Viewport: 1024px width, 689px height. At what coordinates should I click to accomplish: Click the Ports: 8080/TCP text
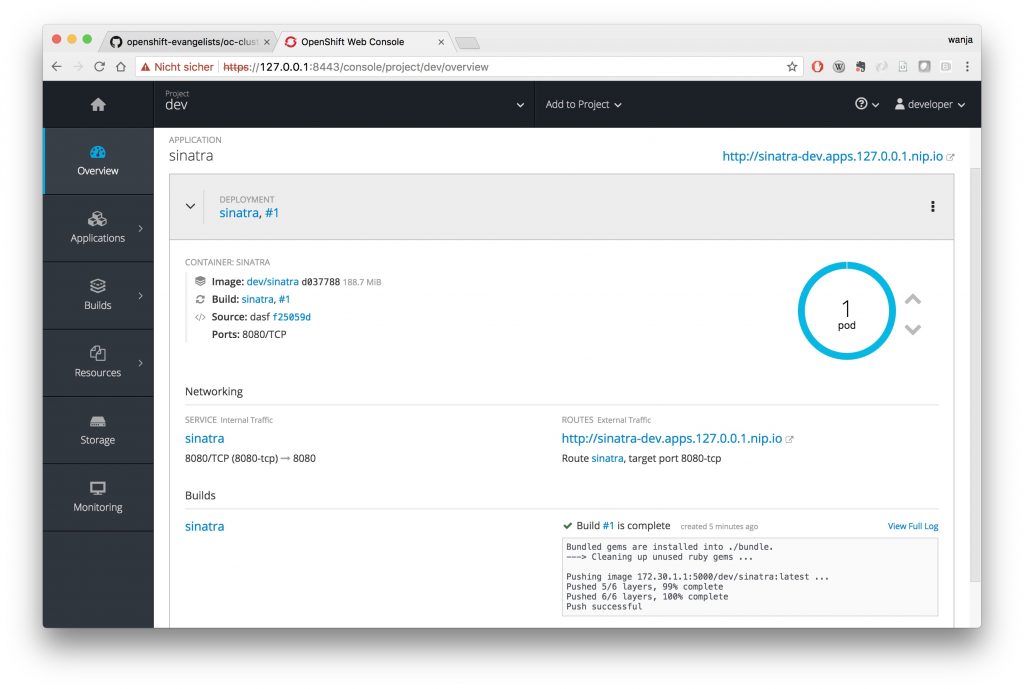tap(249, 334)
